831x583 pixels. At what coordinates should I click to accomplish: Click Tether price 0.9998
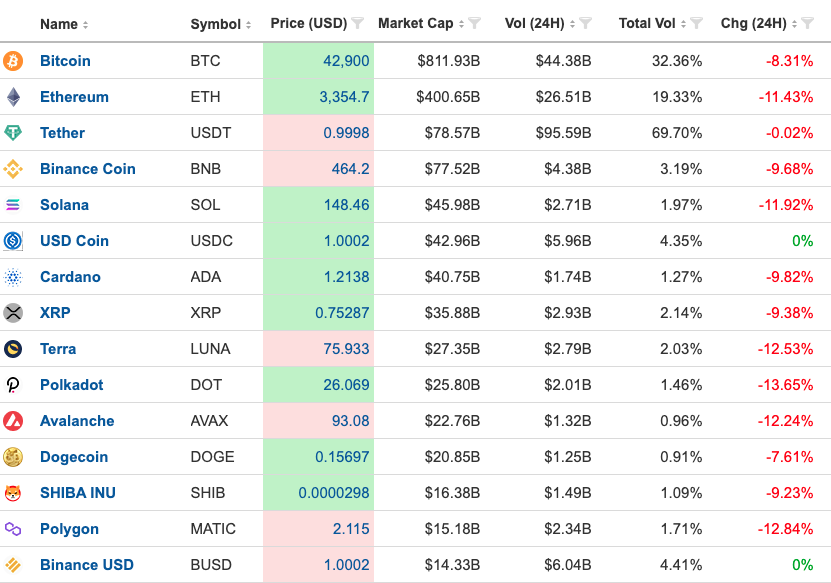click(346, 133)
